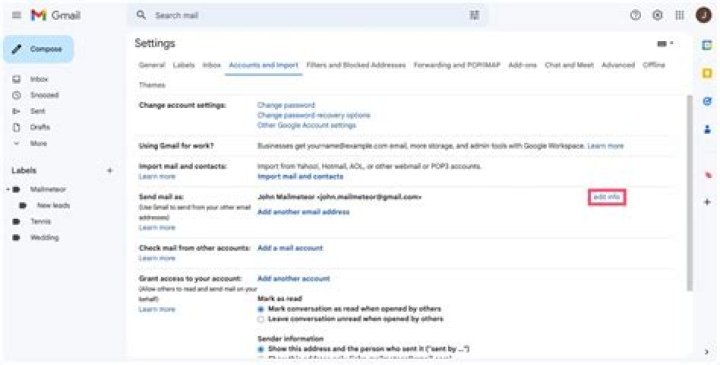Image resolution: width=720 pixels, height=365 pixels.
Task: Click the Compose button
Action: (x=39, y=49)
